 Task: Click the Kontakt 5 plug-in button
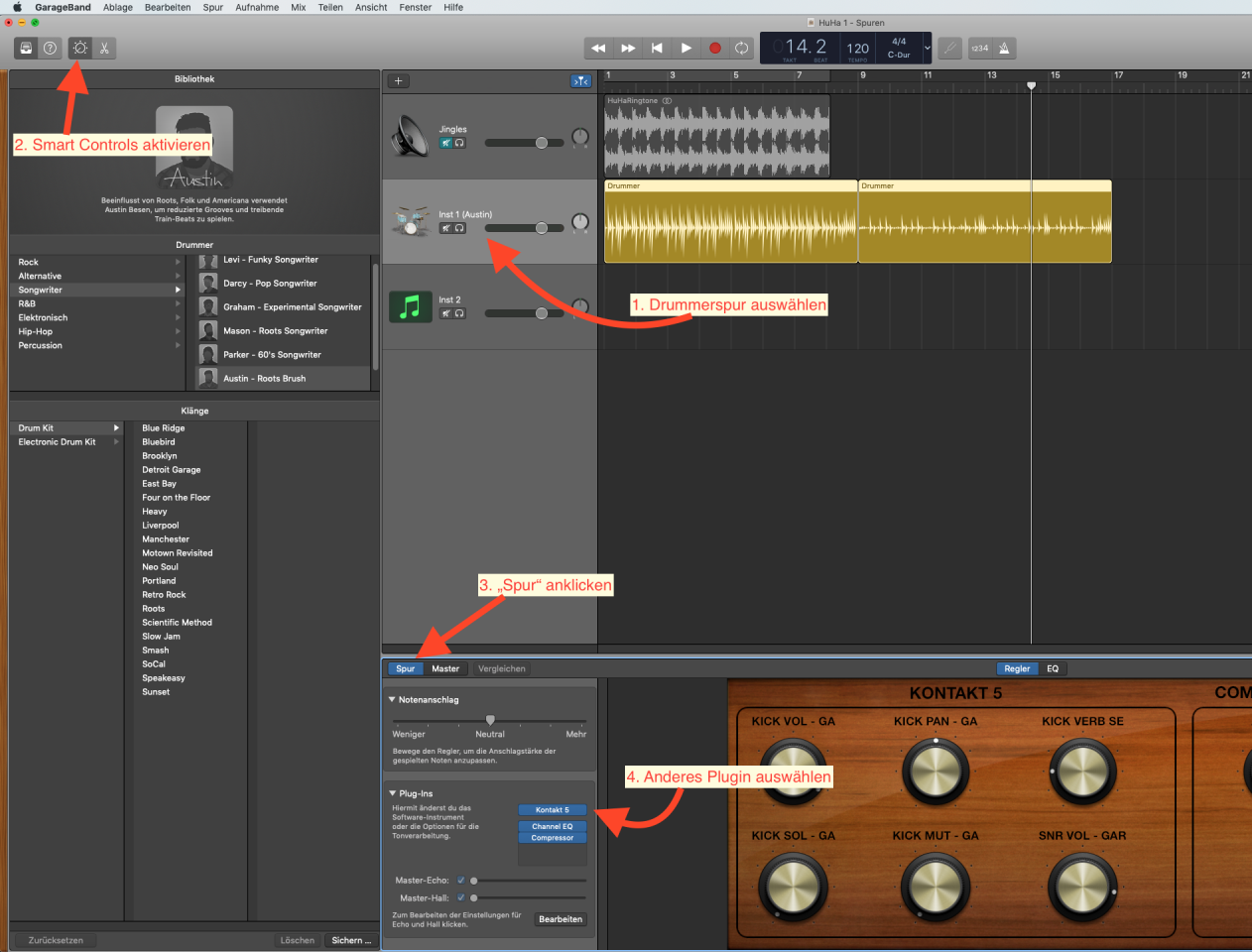(553, 810)
